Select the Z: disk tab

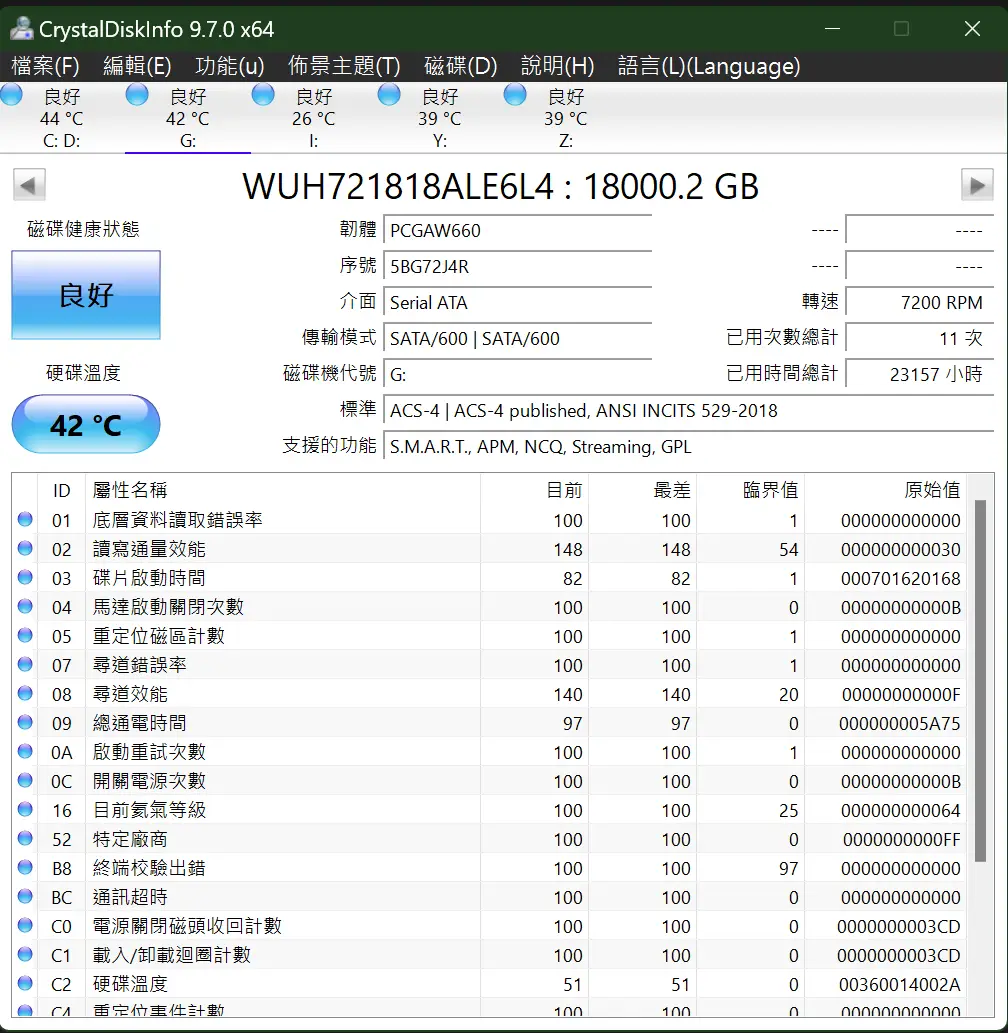[565, 119]
